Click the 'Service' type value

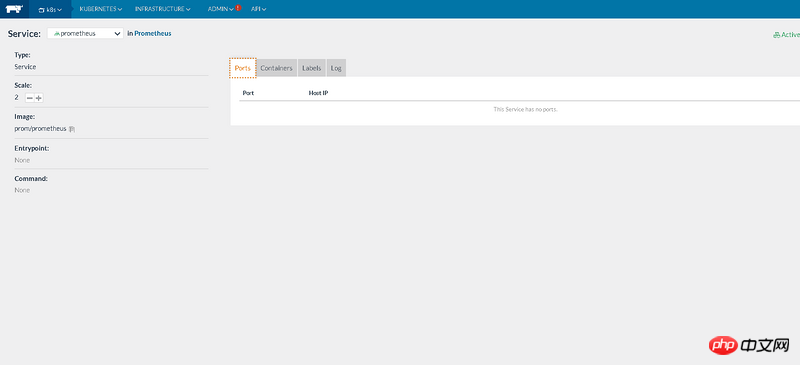[x=25, y=66]
